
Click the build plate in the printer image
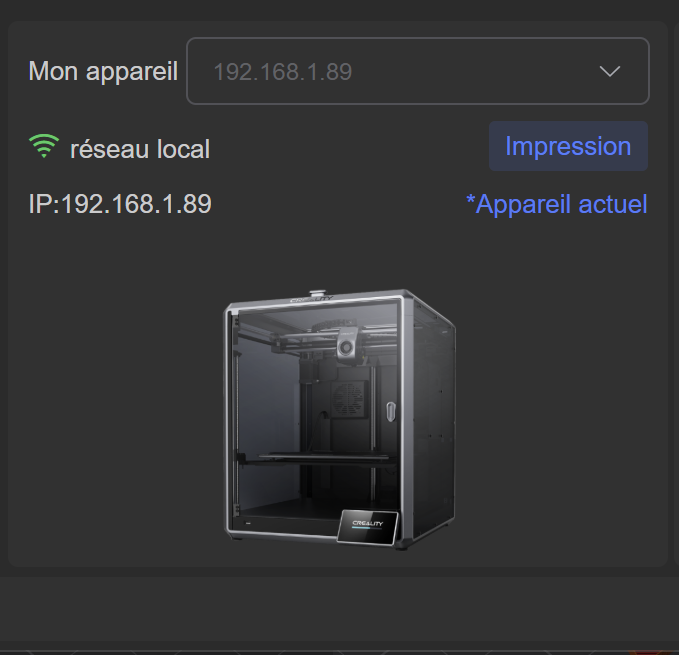pos(320,458)
